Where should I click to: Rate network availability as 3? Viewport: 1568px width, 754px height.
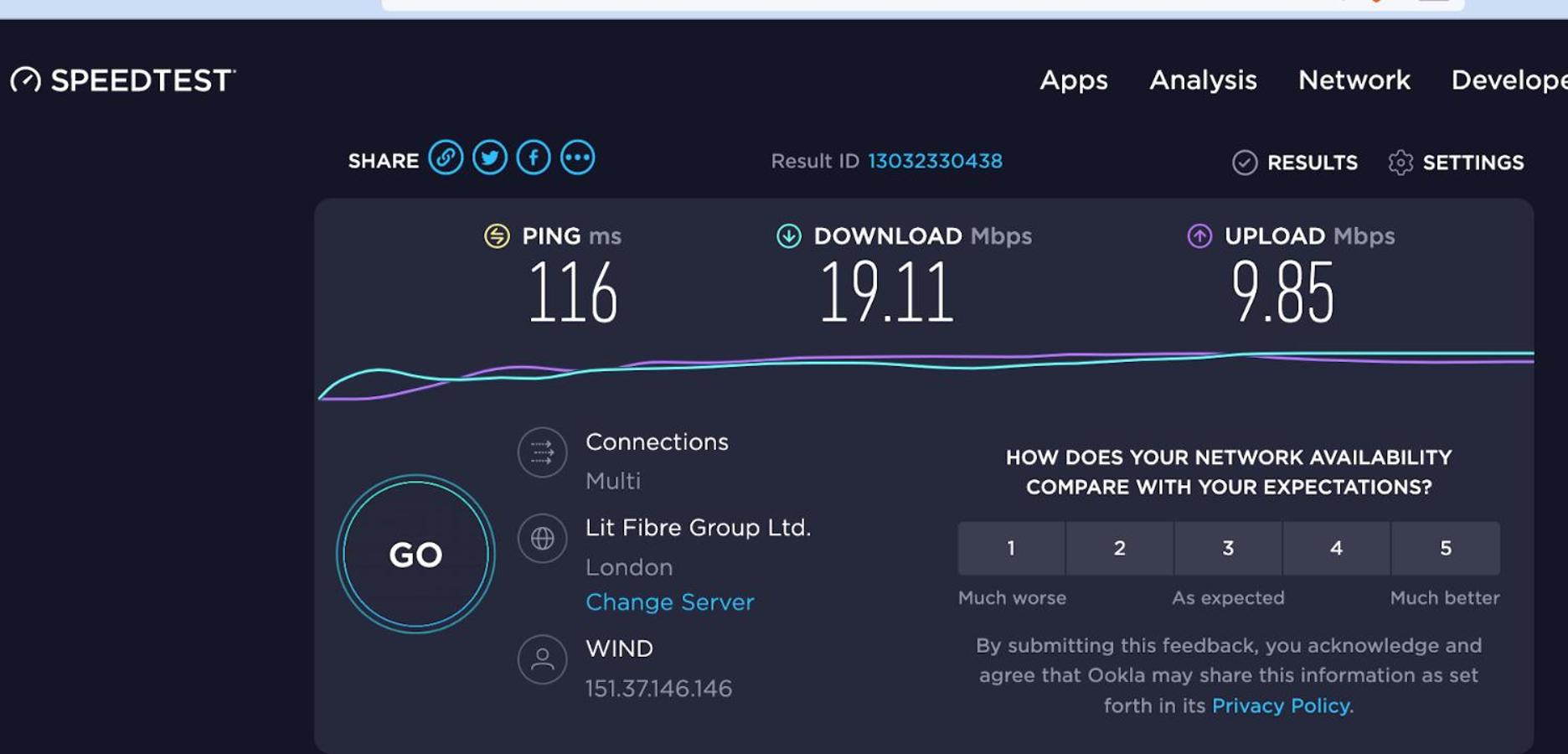point(1228,548)
